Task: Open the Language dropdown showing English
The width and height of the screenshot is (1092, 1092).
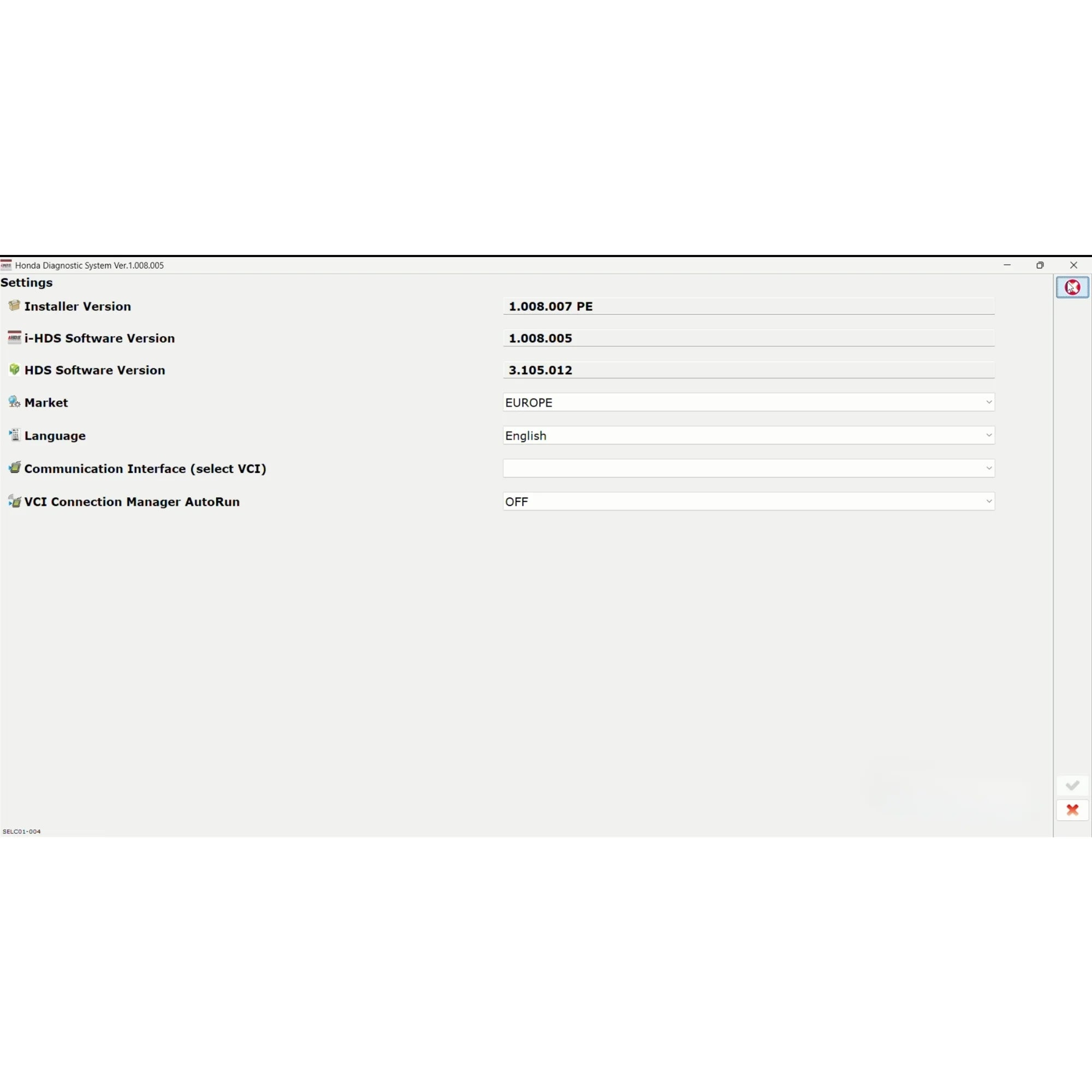Action: 749,435
